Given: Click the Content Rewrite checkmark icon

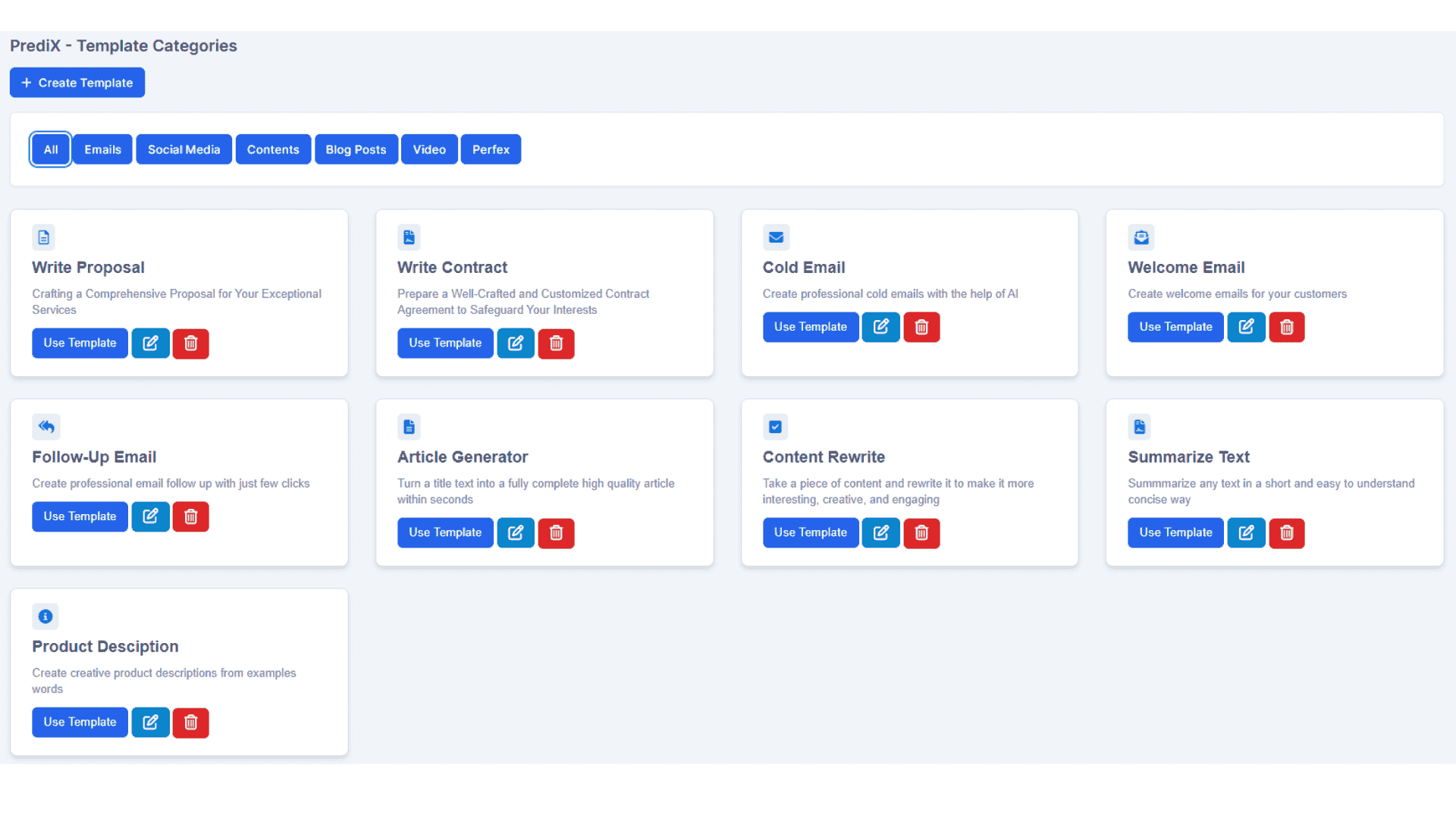Looking at the screenshot, I should click(775, 427).
